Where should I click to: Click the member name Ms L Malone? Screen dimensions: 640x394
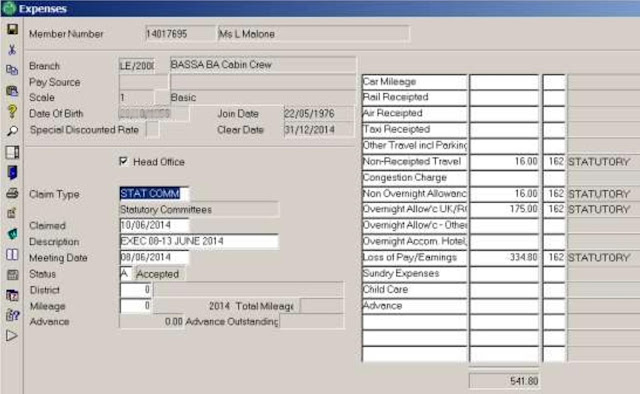tap(313, 33)
